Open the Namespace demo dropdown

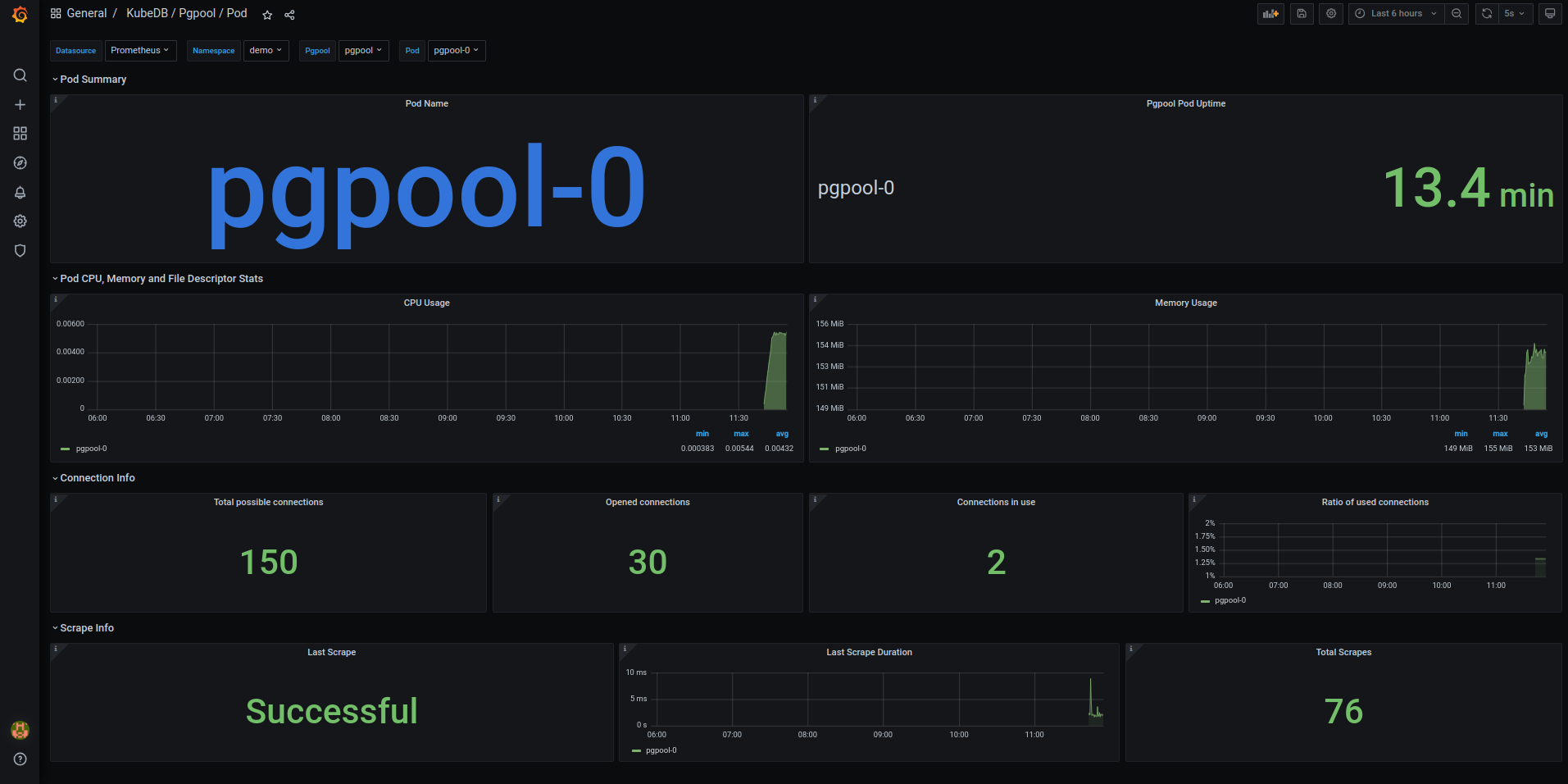(x=266, y=50)
